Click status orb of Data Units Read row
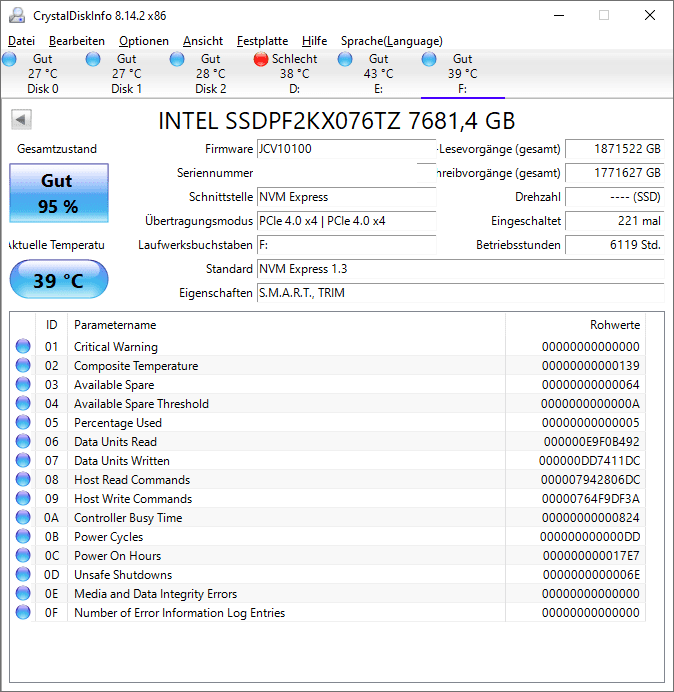 (x=23, y=441)
